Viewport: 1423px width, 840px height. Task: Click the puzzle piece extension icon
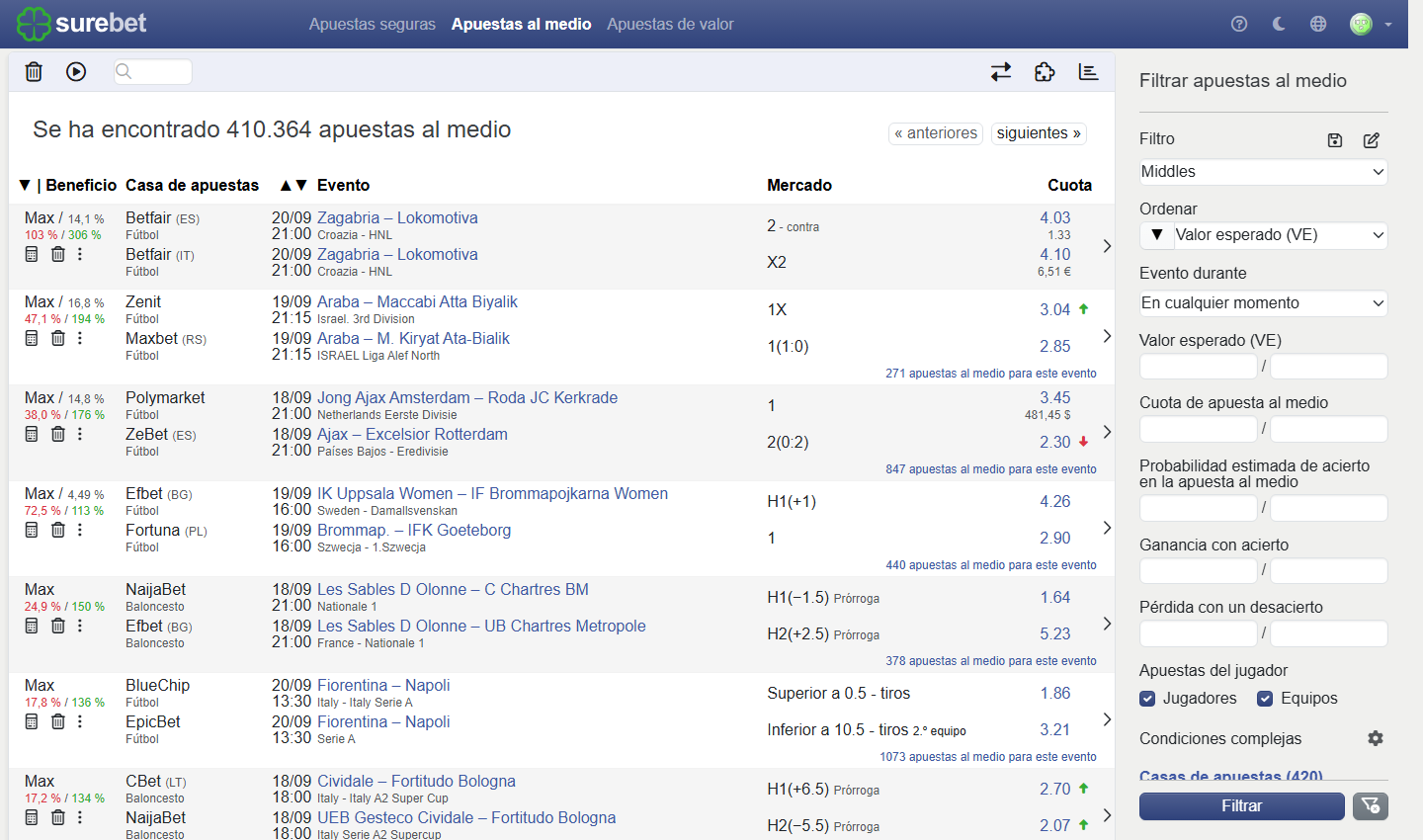click(1045, 71)
